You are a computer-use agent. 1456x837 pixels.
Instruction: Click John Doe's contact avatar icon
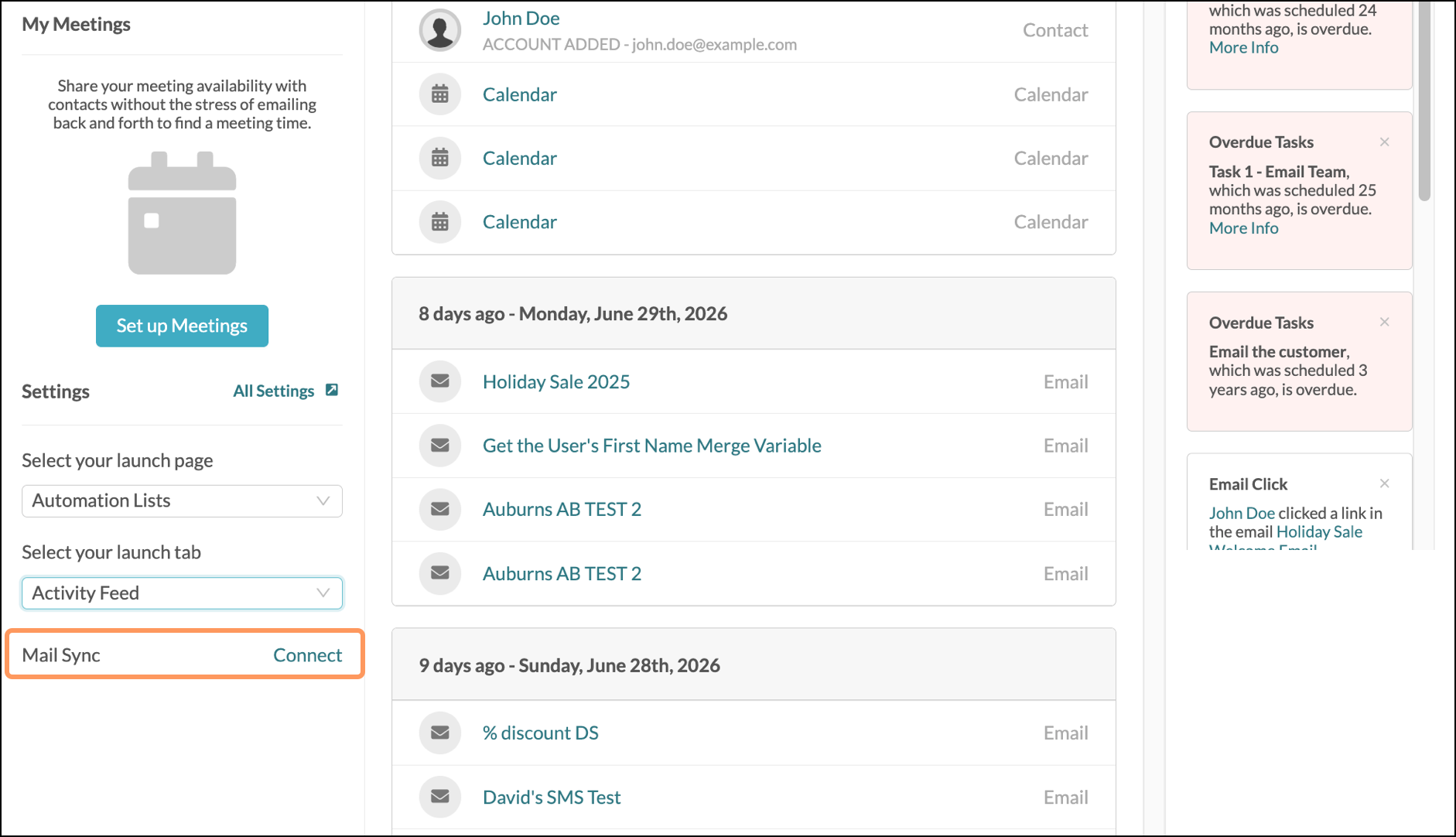click(x=440, y=30)
